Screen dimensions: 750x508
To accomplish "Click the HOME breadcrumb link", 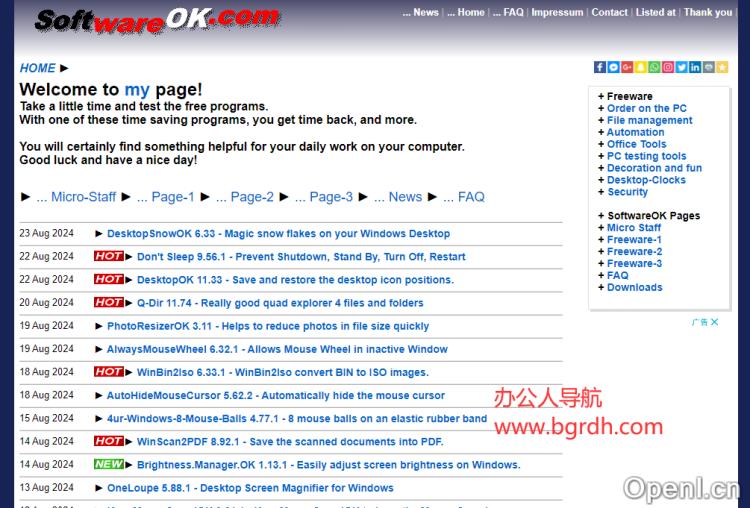I will coord(38,68).
